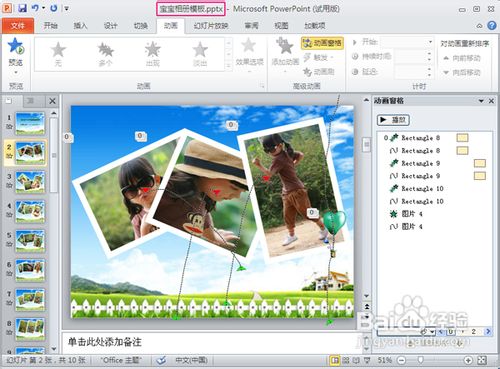The width and height of the screenshot is (500, 369).
Task: Switch to Outline tab in left pane
Action: click(31, 101)
